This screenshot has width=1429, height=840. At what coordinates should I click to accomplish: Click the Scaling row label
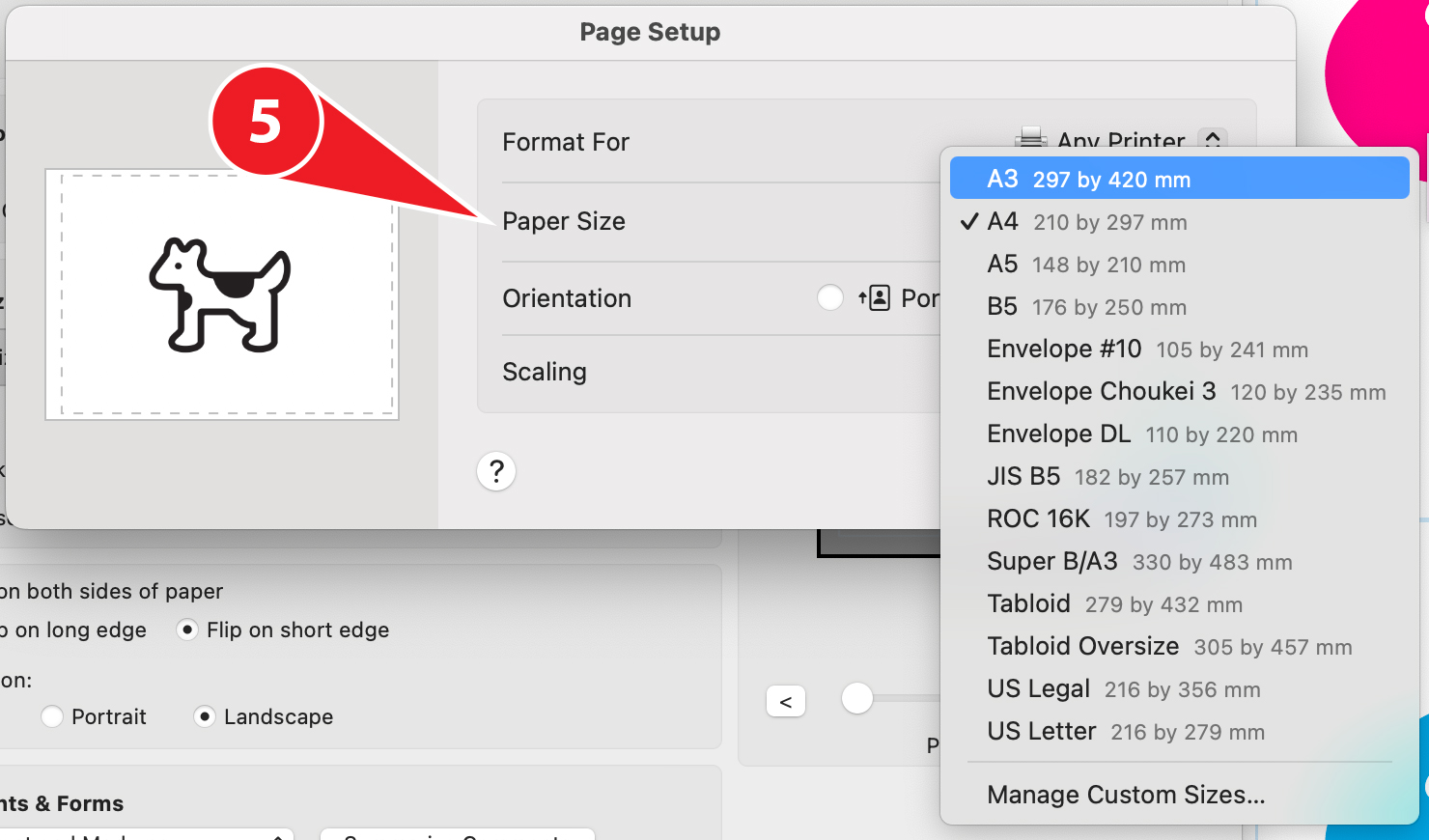(x=545, y=372)
